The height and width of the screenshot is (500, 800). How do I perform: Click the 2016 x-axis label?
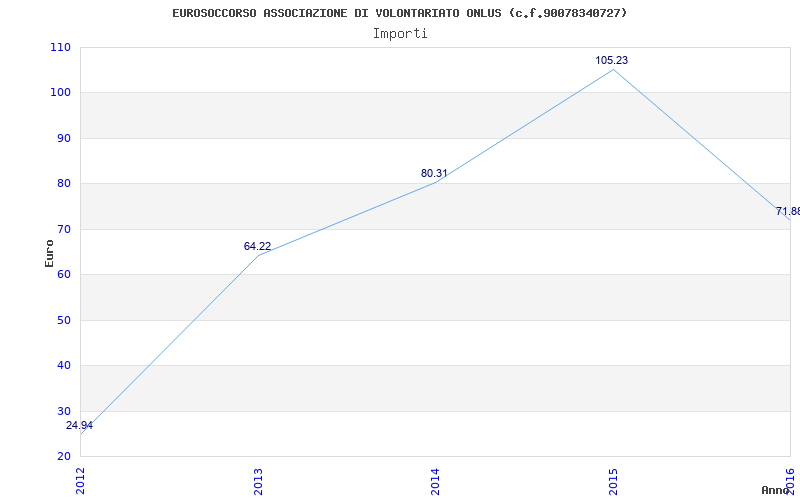pyautogui.click(x=790, y=480)
